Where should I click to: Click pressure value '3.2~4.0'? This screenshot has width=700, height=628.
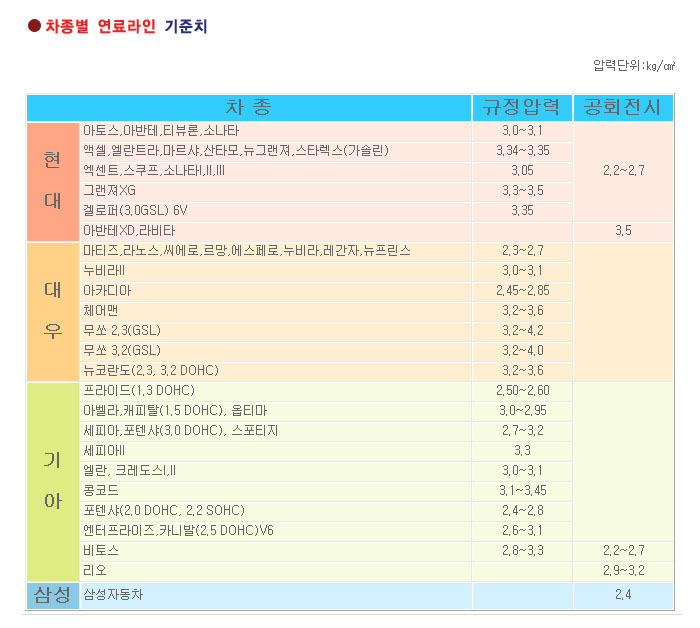[522, 351]
